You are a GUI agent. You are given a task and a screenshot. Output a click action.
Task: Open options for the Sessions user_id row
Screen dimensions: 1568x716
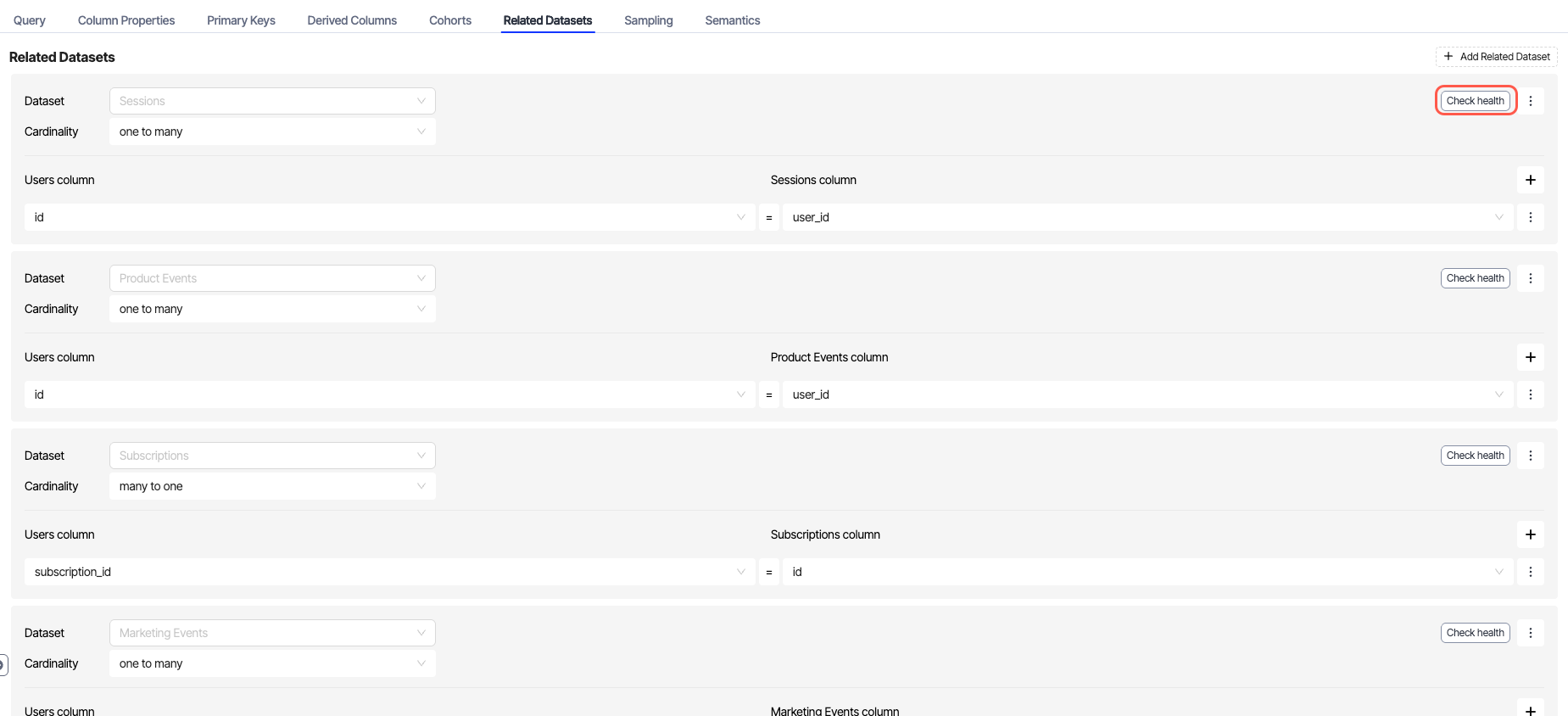point(1530,217)
